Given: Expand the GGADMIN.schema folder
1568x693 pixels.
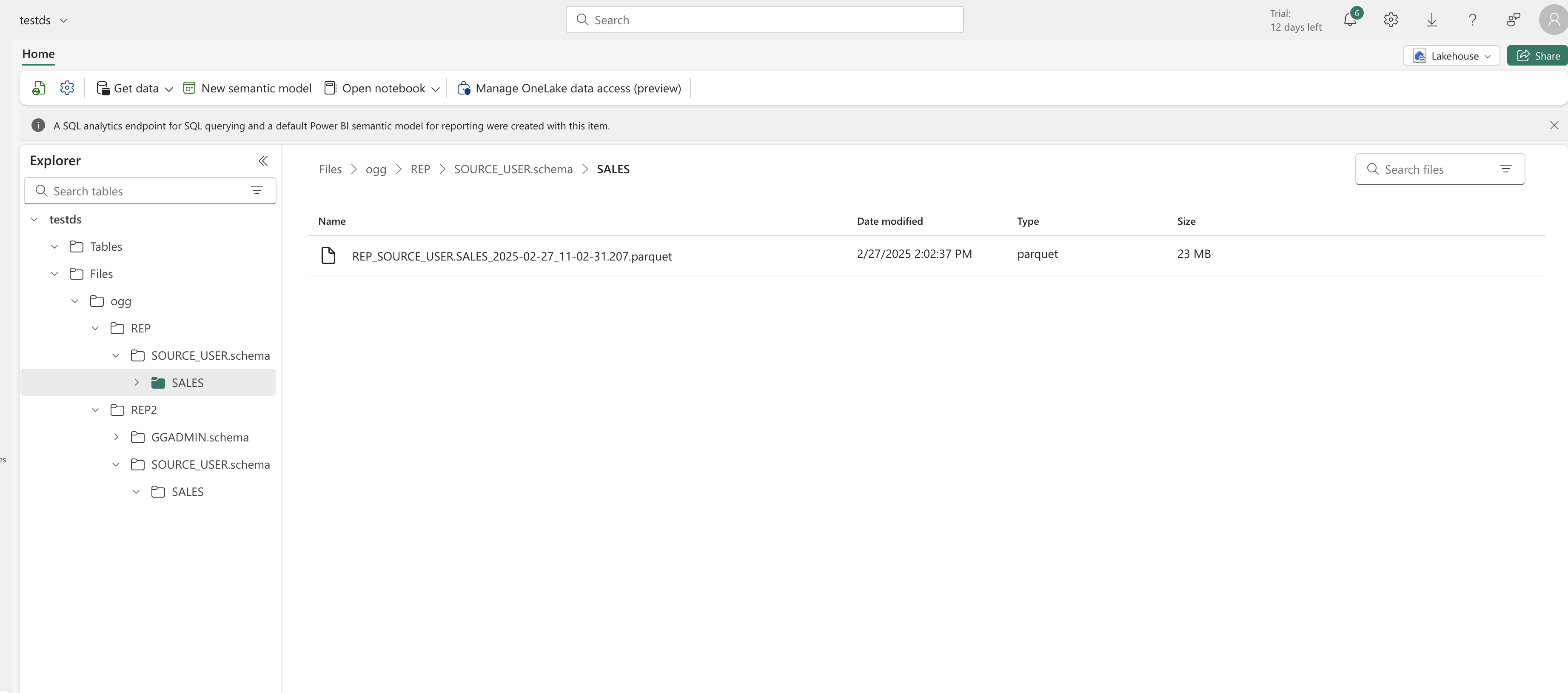Looking at the screenshot, I should pyautogui.click(x=116, y=437).
